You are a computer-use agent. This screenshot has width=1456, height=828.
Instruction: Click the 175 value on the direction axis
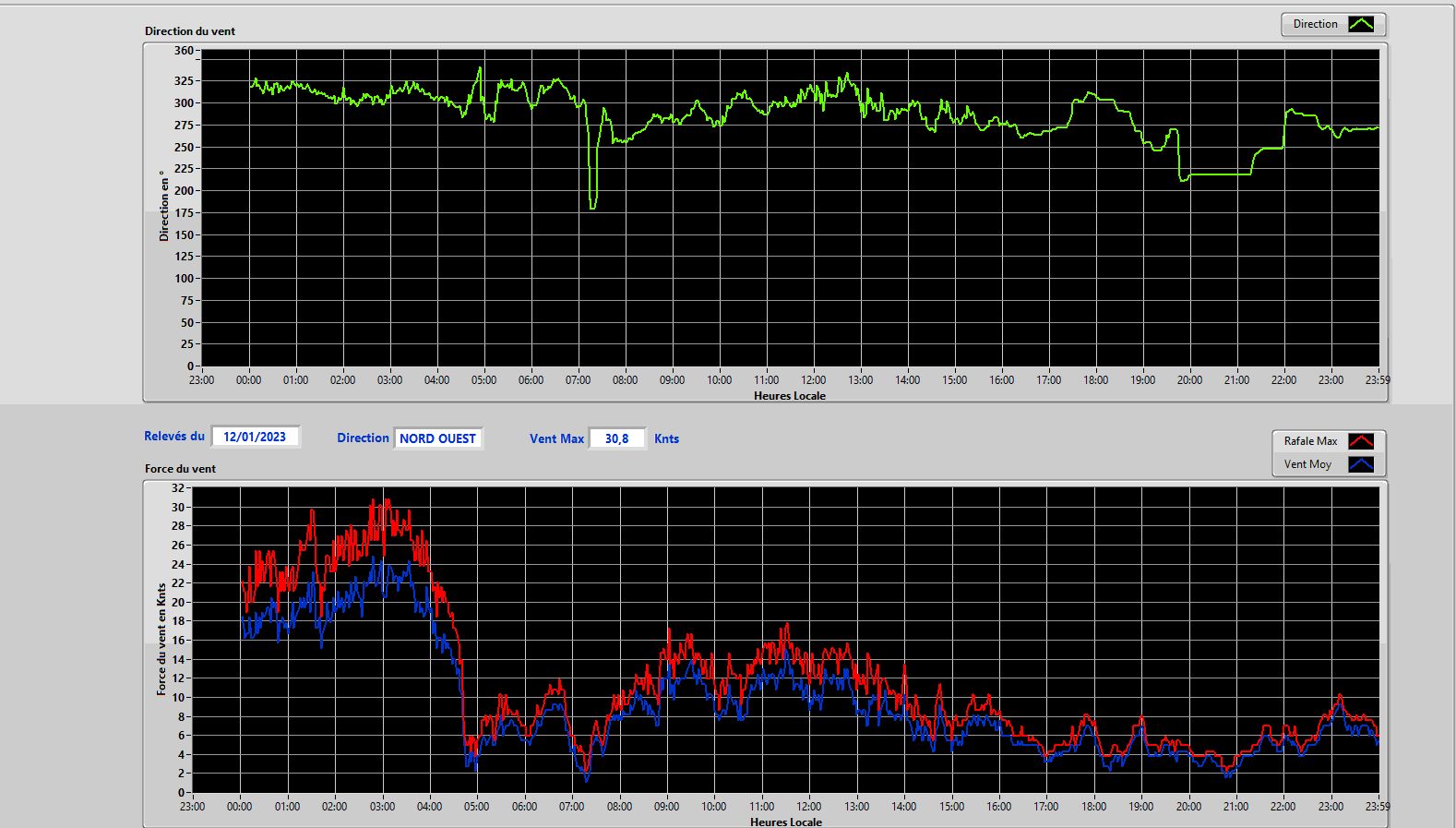(x=184, y=212)
